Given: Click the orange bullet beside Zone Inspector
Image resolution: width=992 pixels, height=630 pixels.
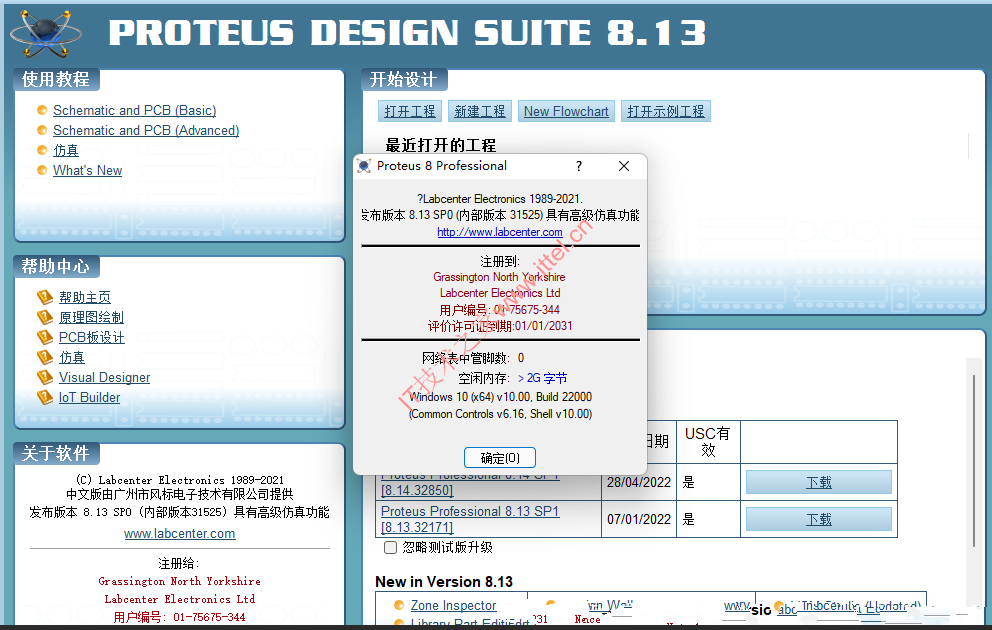Looking at the screenshot, I should click(x=399, y=605).
